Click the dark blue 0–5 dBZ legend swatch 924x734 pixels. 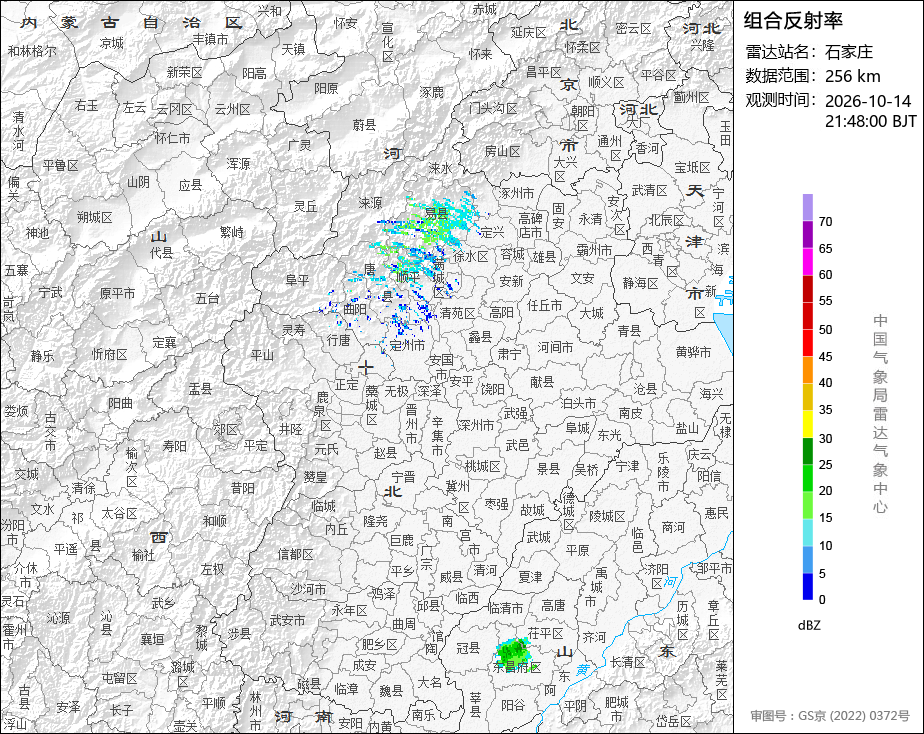pos(807,586)
